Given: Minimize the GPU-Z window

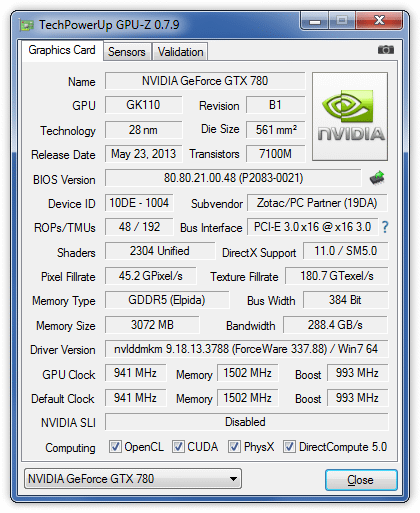Looking at the screenshot, I should tap(315, 21).
